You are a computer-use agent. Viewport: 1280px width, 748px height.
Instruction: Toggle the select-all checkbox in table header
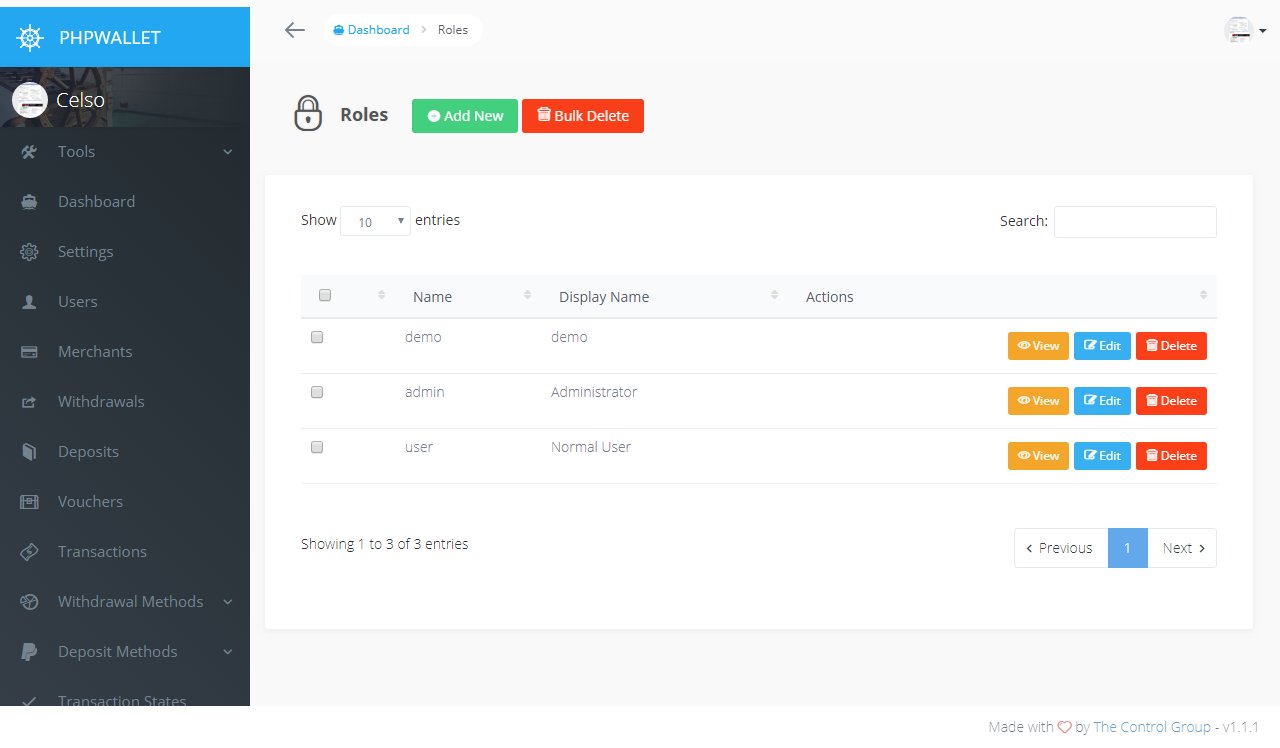click(x=325, y=295)
